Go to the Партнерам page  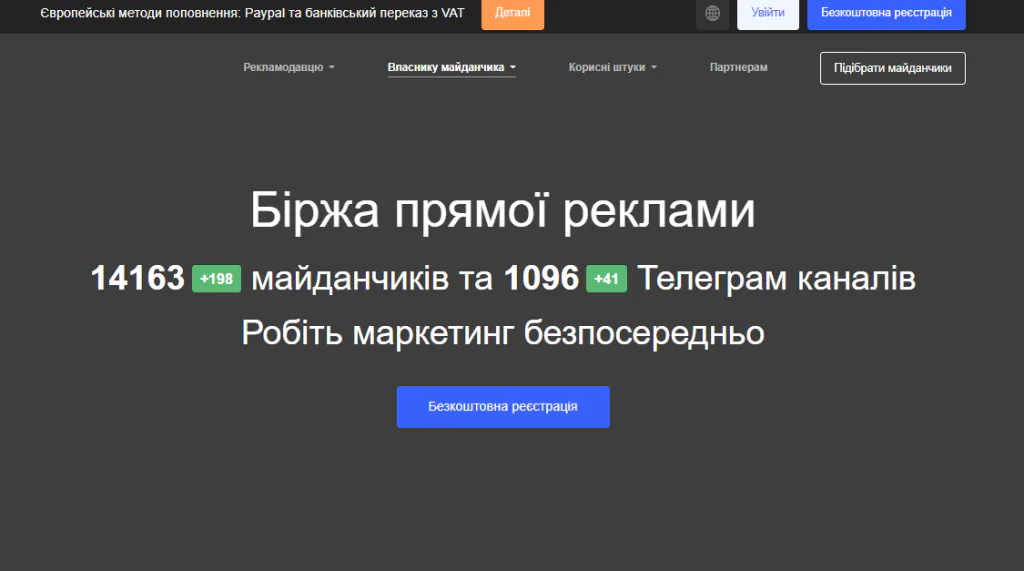pos(739,67)
